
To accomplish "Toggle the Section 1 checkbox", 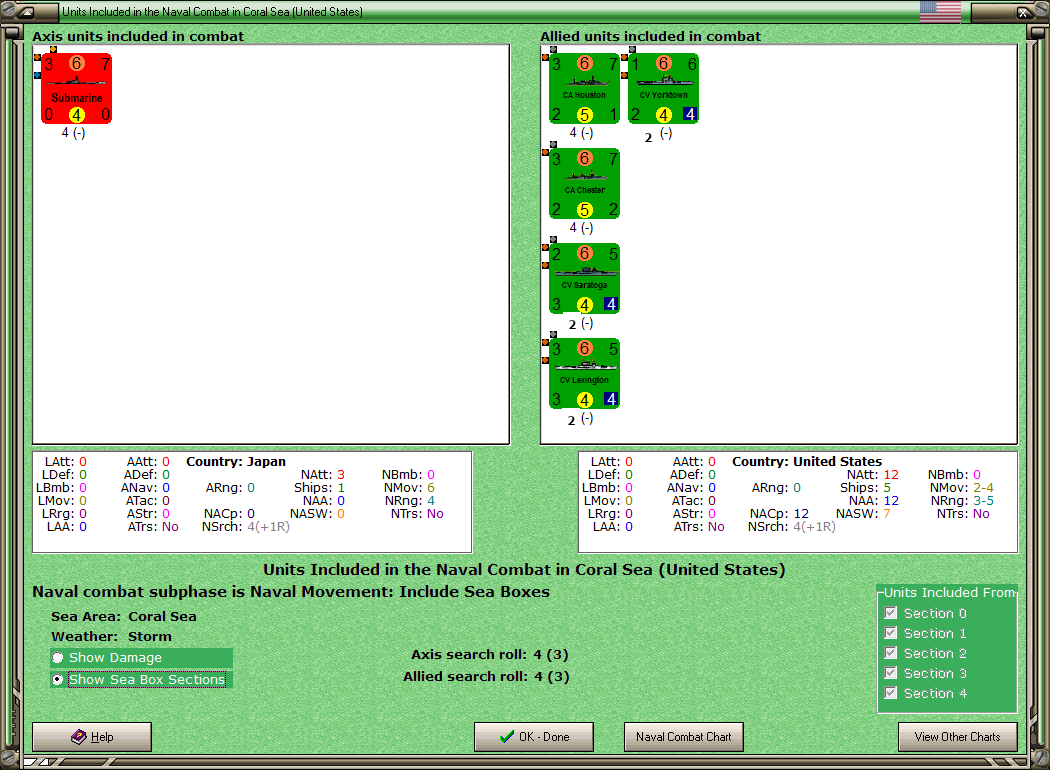I will pos(891,633).
